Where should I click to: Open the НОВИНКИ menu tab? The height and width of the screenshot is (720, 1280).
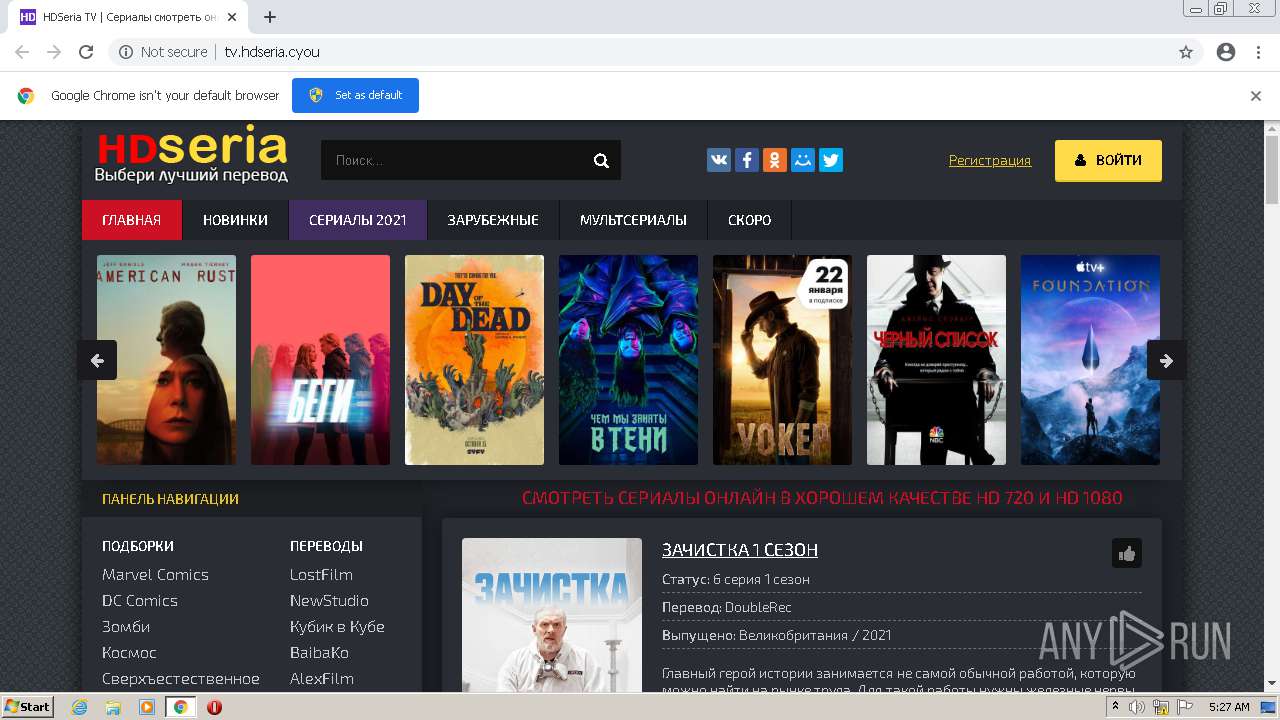tap(235, 220)
